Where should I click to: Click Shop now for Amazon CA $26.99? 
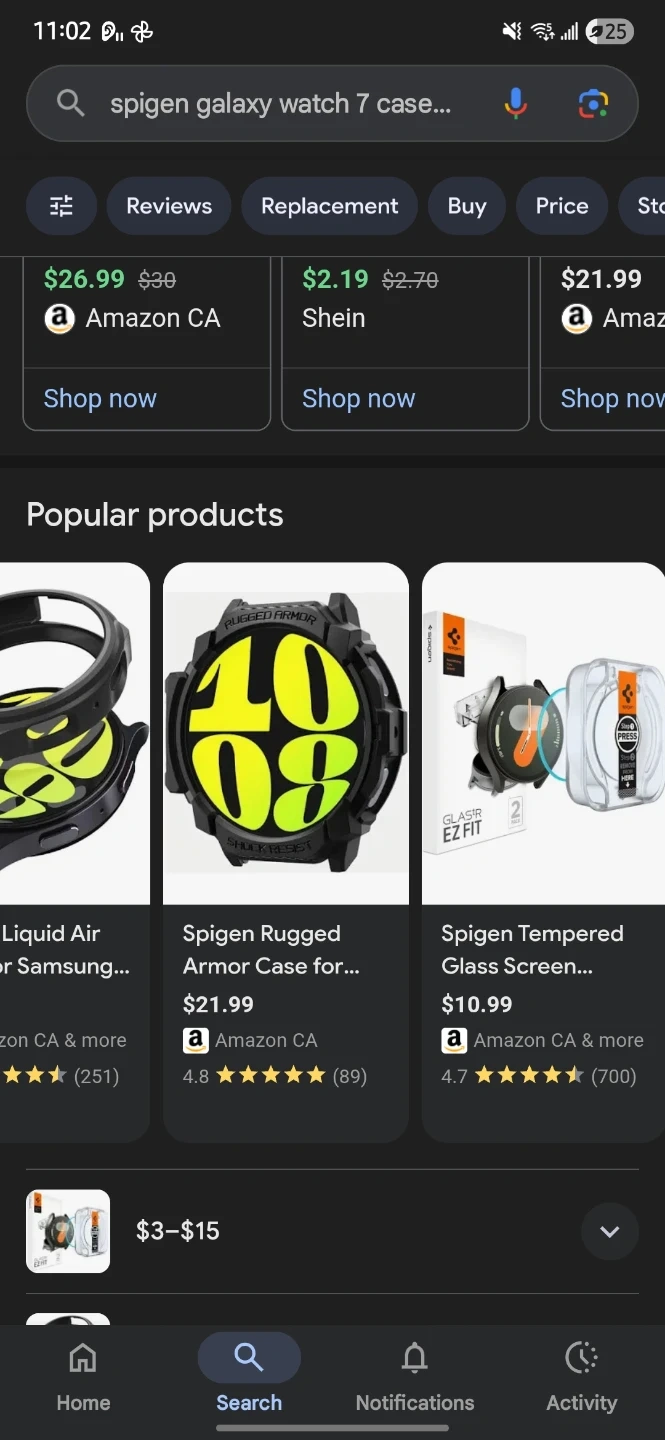click(100, 398)
